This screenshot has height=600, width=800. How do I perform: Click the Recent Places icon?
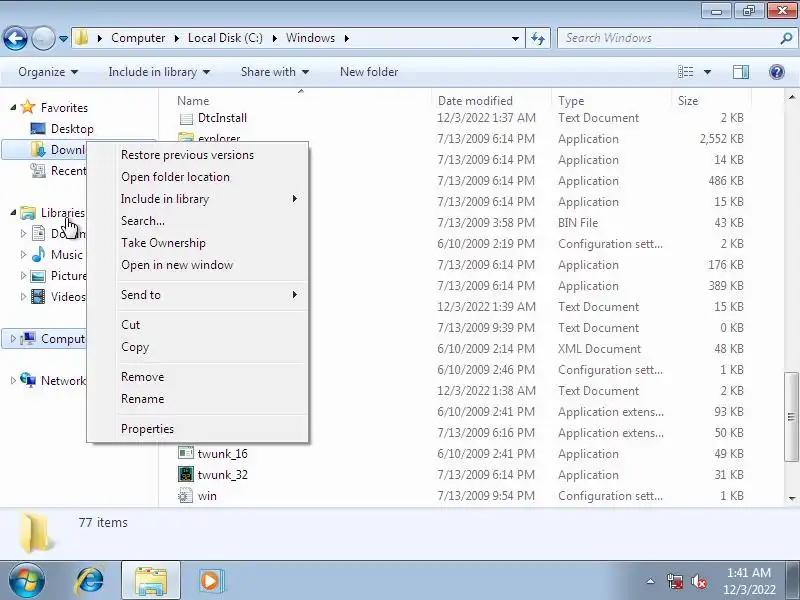click(38, 170)
